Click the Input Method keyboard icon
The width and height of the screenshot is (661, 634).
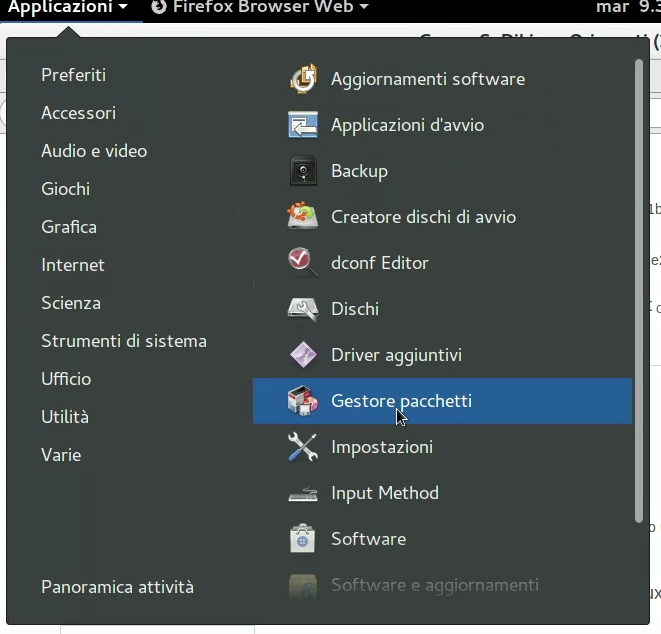coord(303,493)
